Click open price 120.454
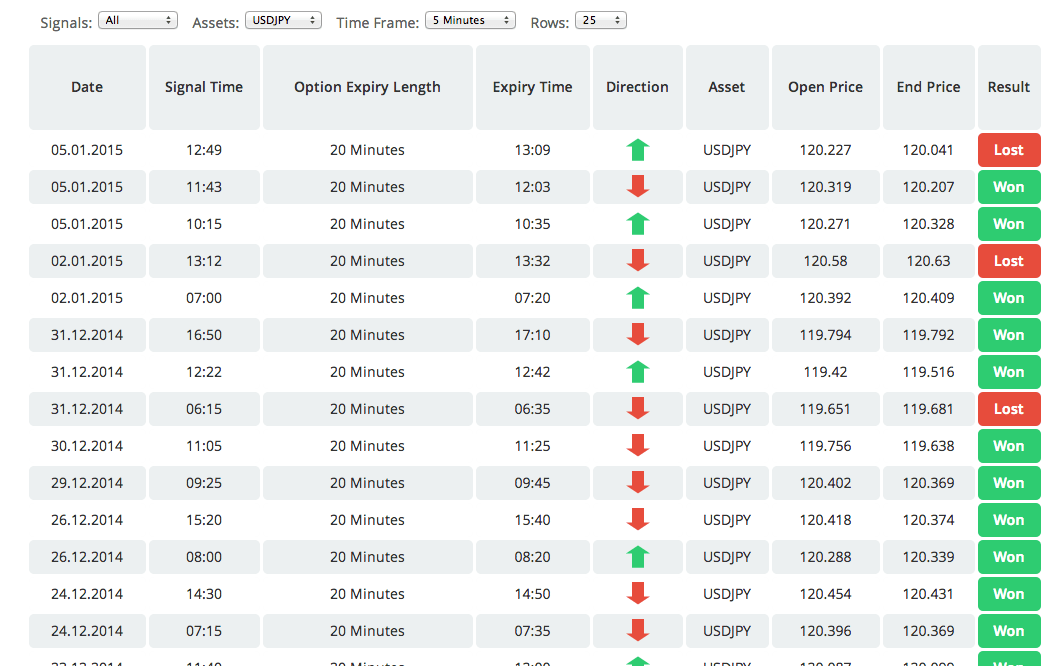 pos(825,594)
